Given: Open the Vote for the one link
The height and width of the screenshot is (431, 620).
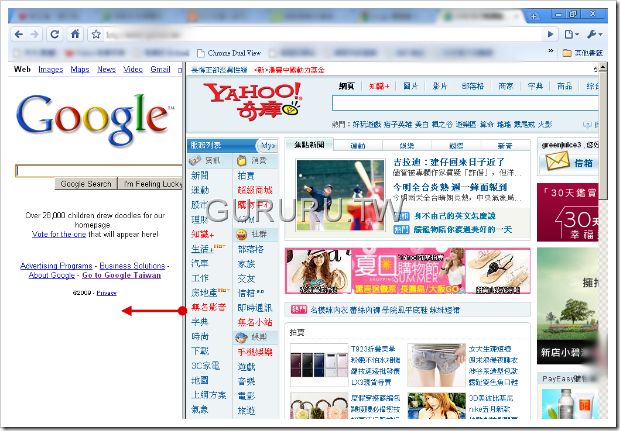Looking at the screenshot, I should click(x=59, y=234).
